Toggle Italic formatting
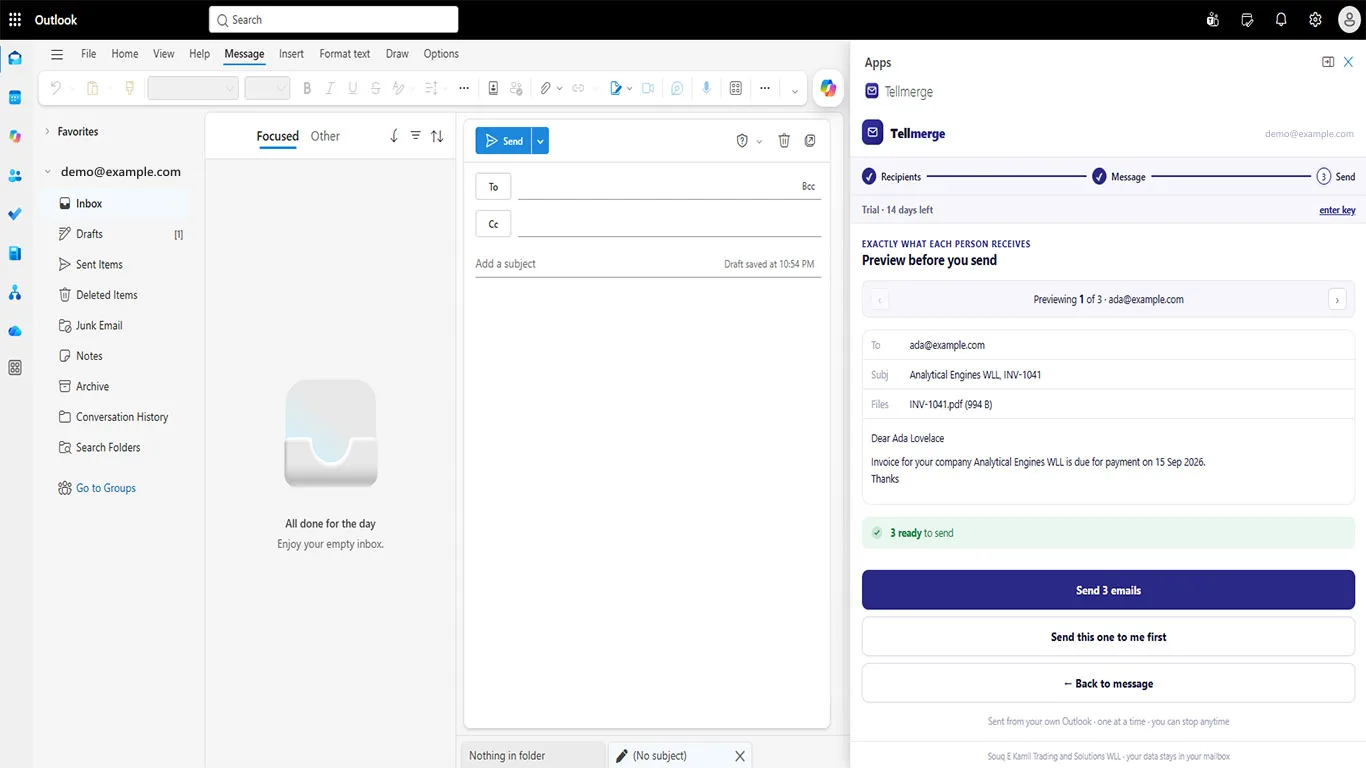The height and width of the screenshot is (768, 1366). tap(330, 88)
